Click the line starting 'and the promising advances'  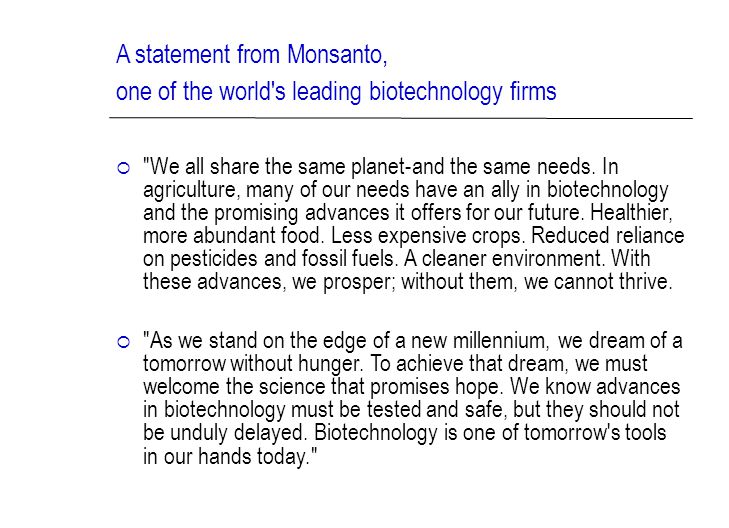408,213
